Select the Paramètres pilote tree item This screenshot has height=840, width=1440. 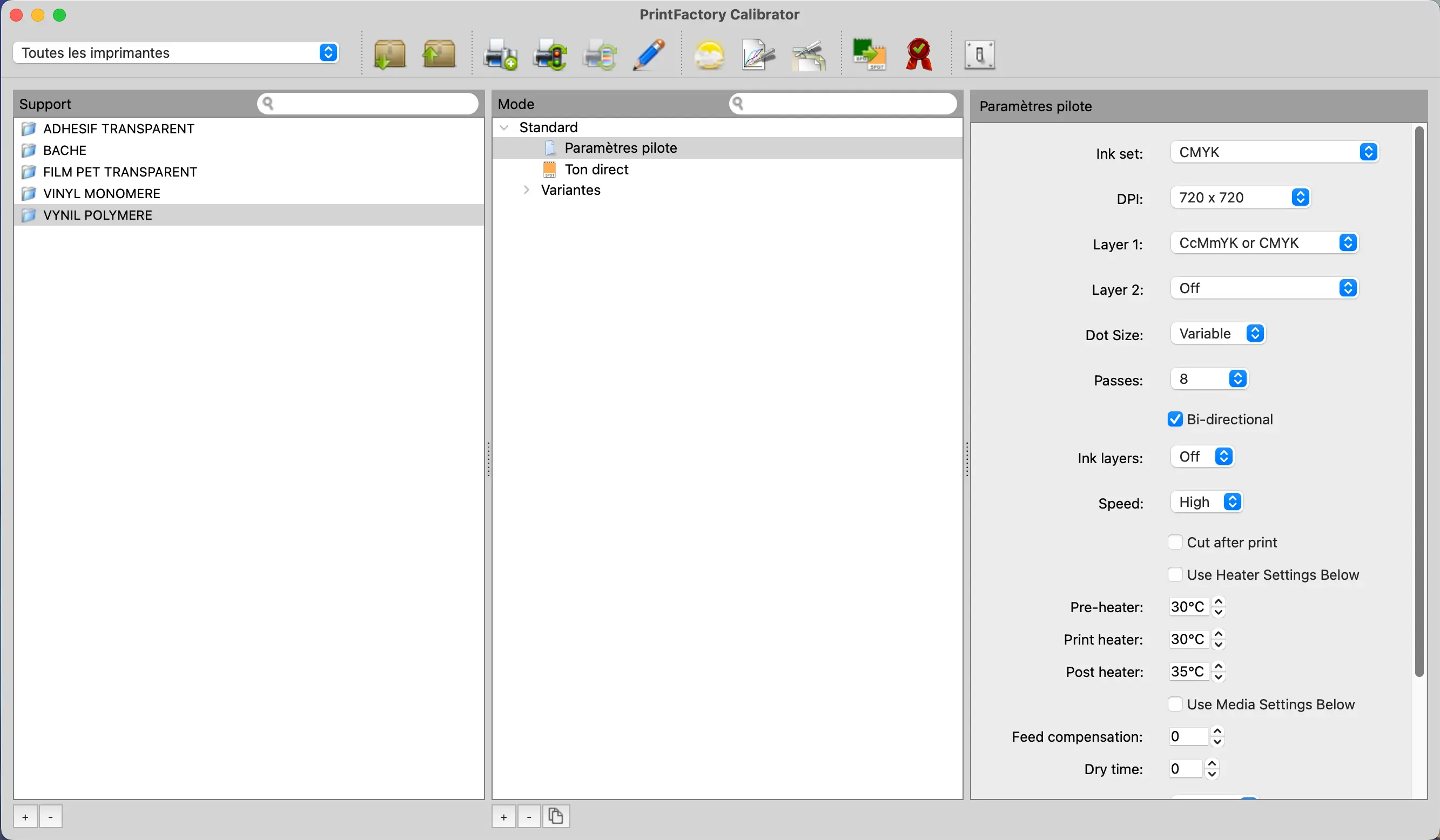click(x=727, y=148)
